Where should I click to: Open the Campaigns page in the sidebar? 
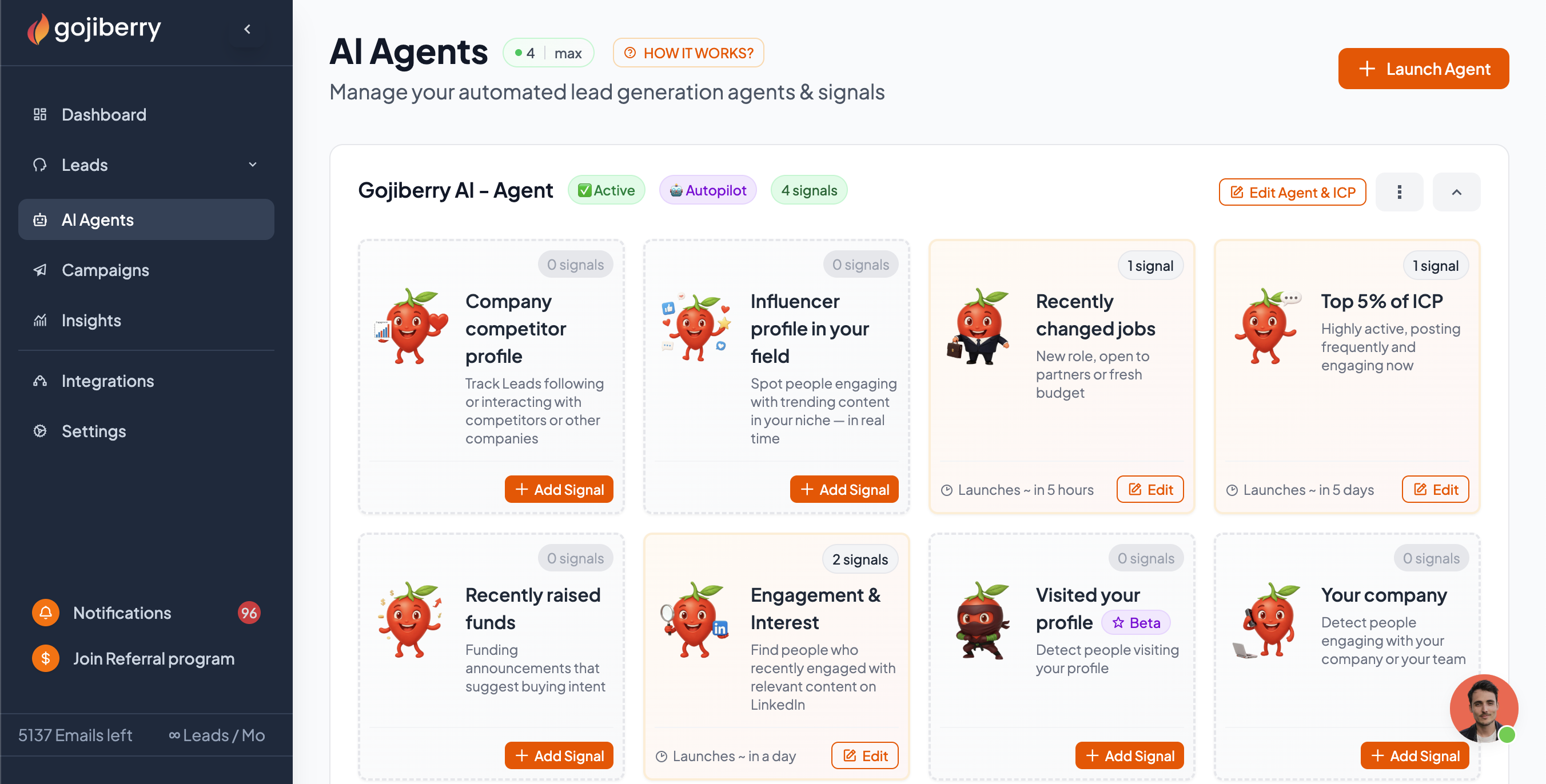[106, 270]
